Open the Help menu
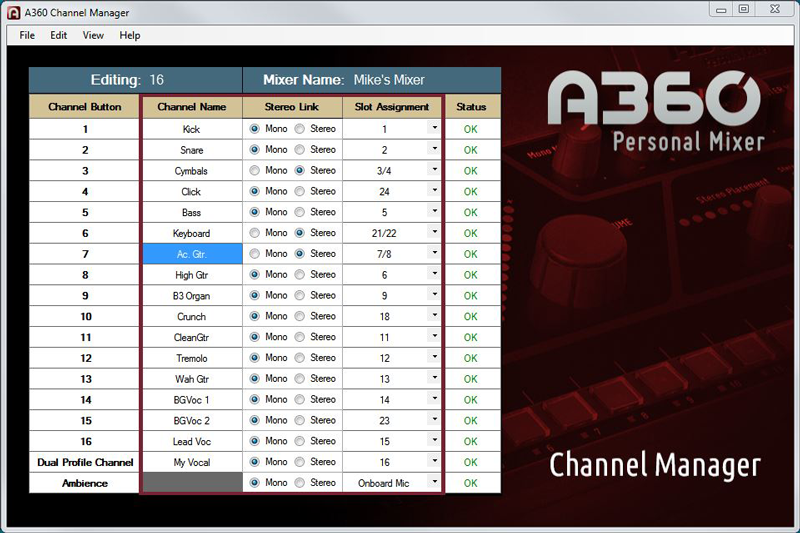Image resolution: width=800 pixels, height=533 pixels. (x=130, y=35)
